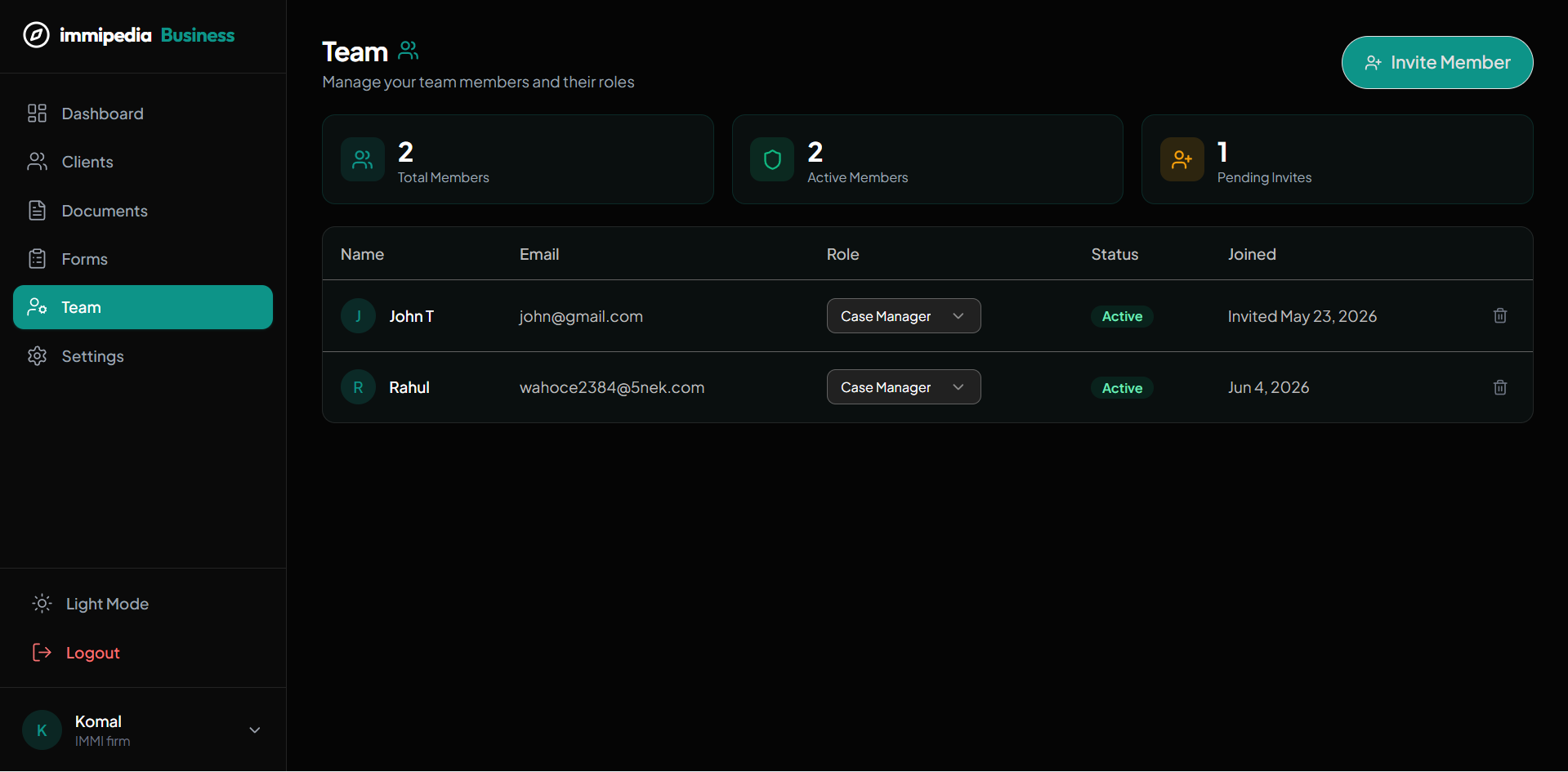Click the "IMMI firm" text under Komal

tap(102, 741)
